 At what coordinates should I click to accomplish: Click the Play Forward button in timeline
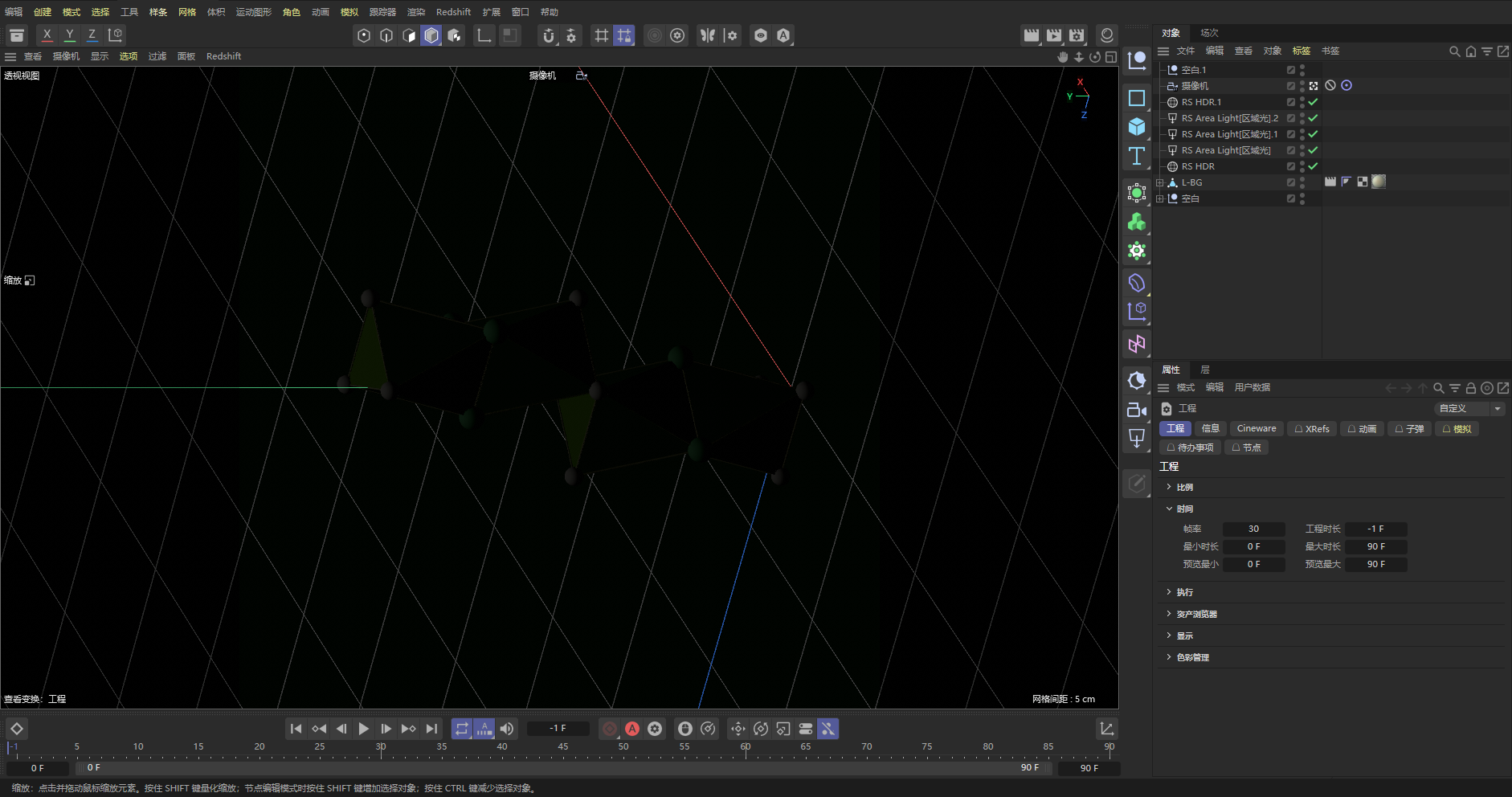364,729
